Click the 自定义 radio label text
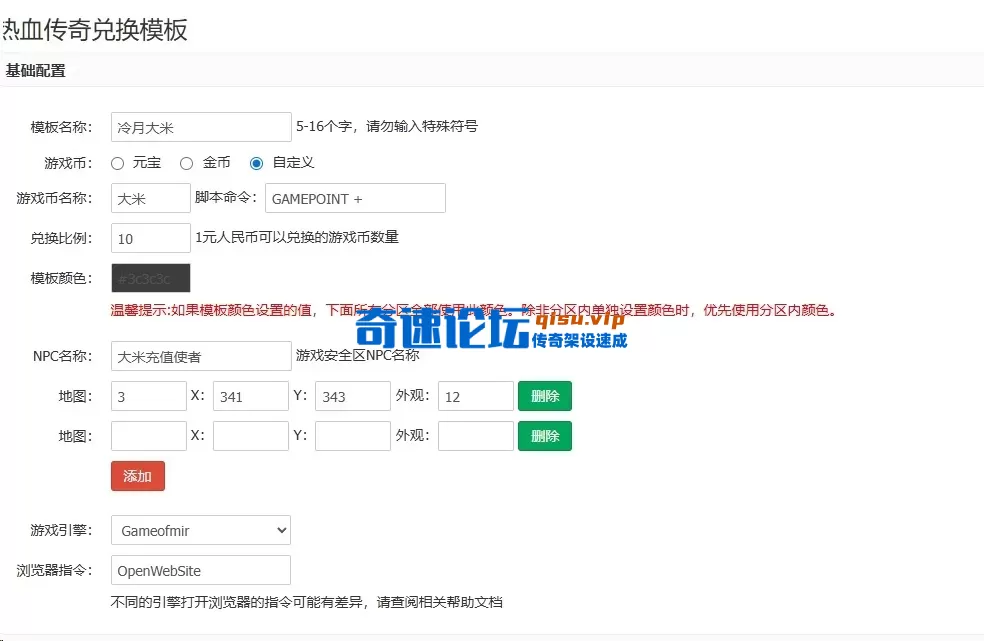This screenshot has height=641, width=984. tap(293, 163)
